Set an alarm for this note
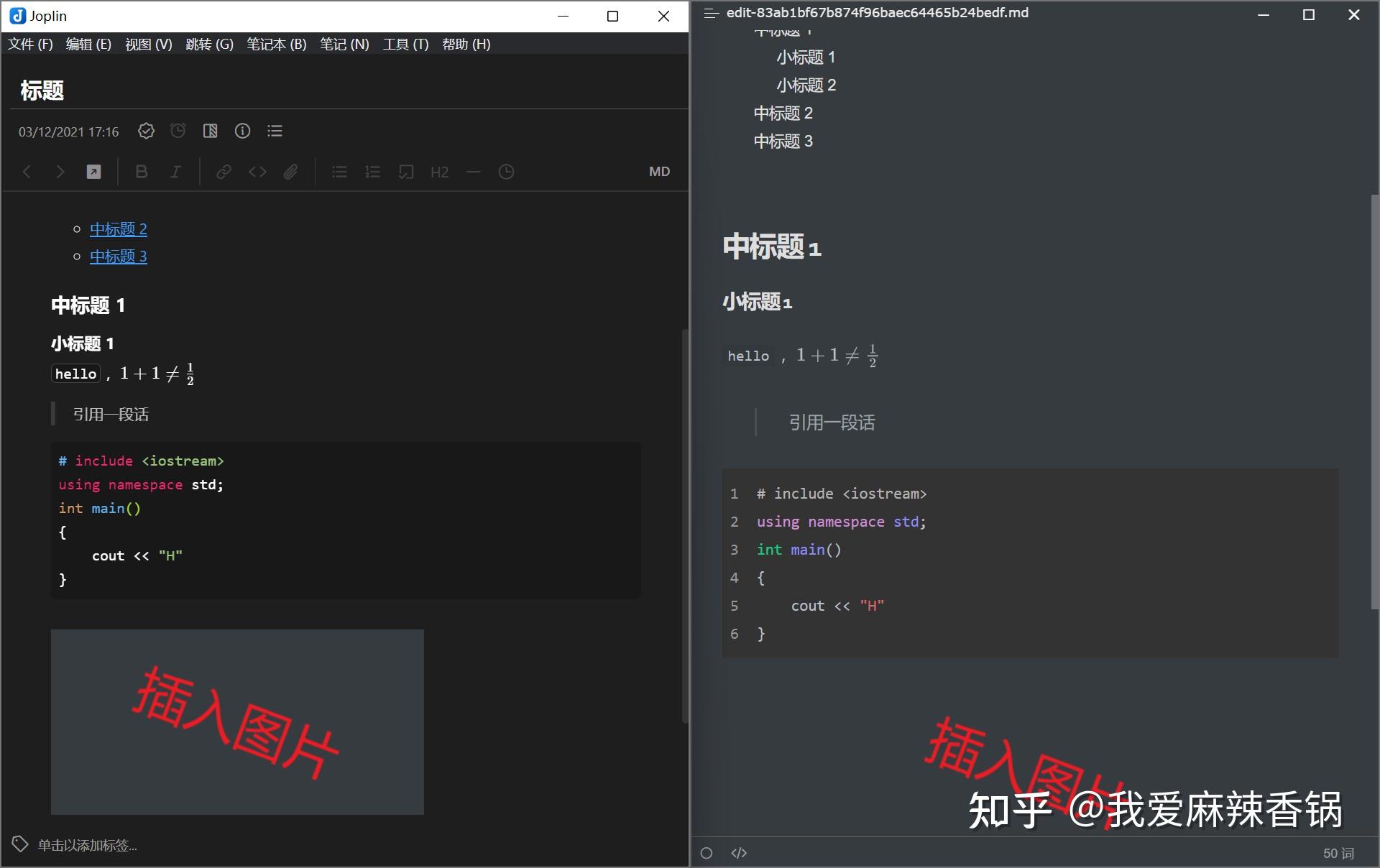The width and height of the screenshot is (1380, 868). (x=178, y=131)
